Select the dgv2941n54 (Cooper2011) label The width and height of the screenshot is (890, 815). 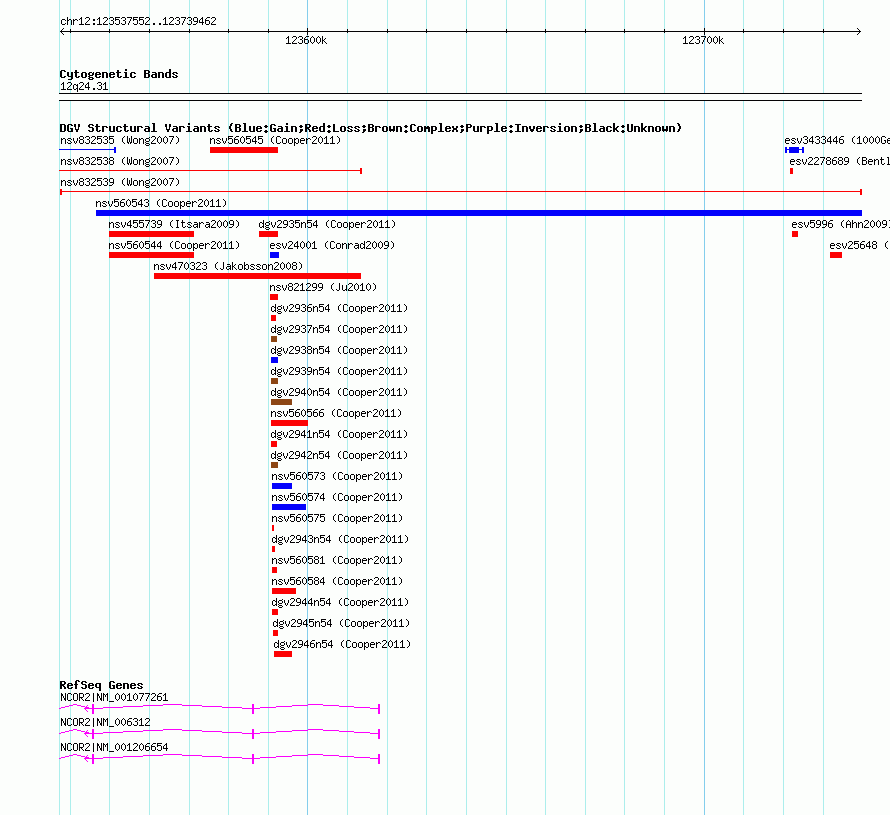coord(339,434)
